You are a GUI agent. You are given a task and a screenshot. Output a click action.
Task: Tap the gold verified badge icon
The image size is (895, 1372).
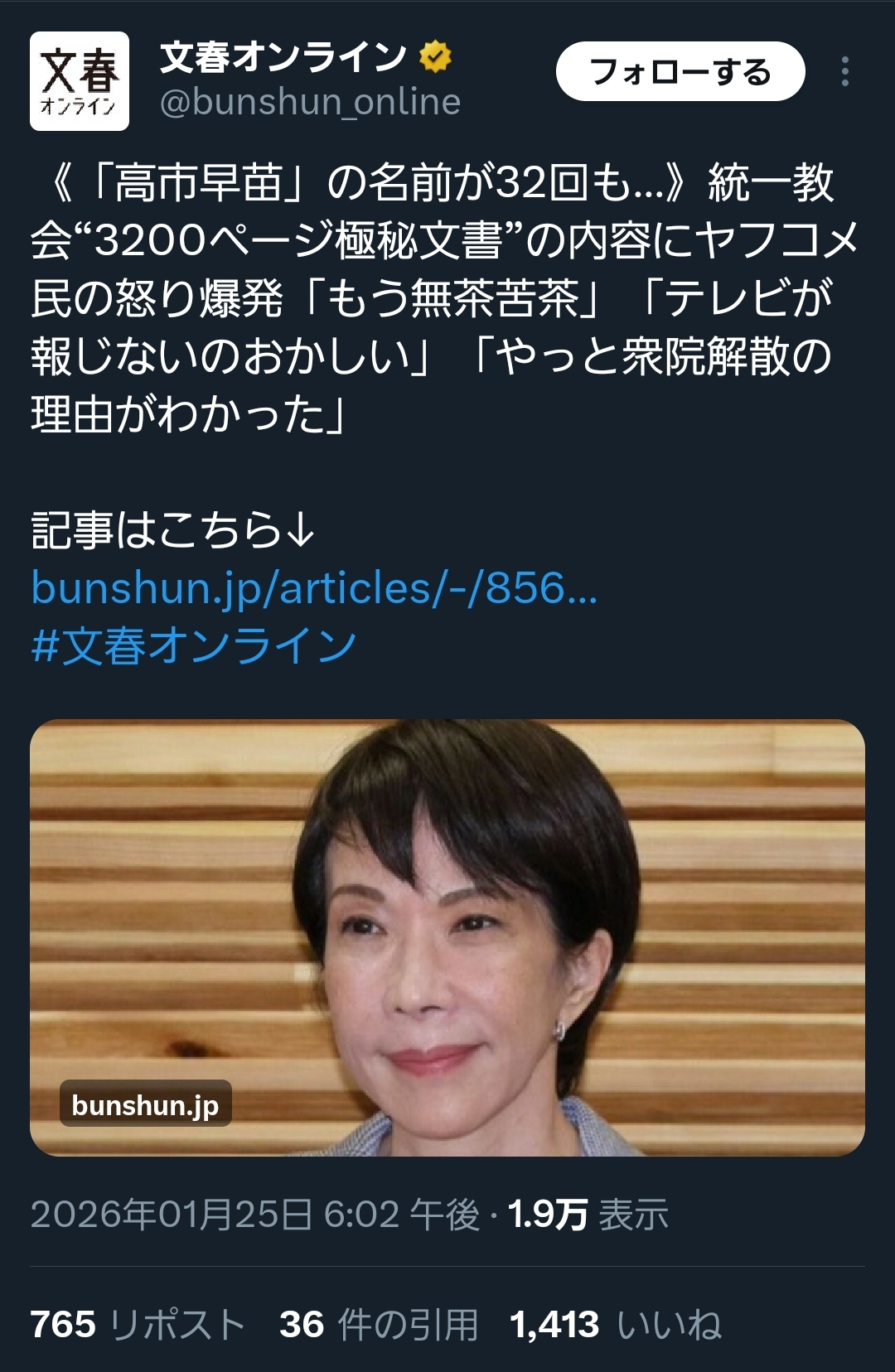coord(435,57)
